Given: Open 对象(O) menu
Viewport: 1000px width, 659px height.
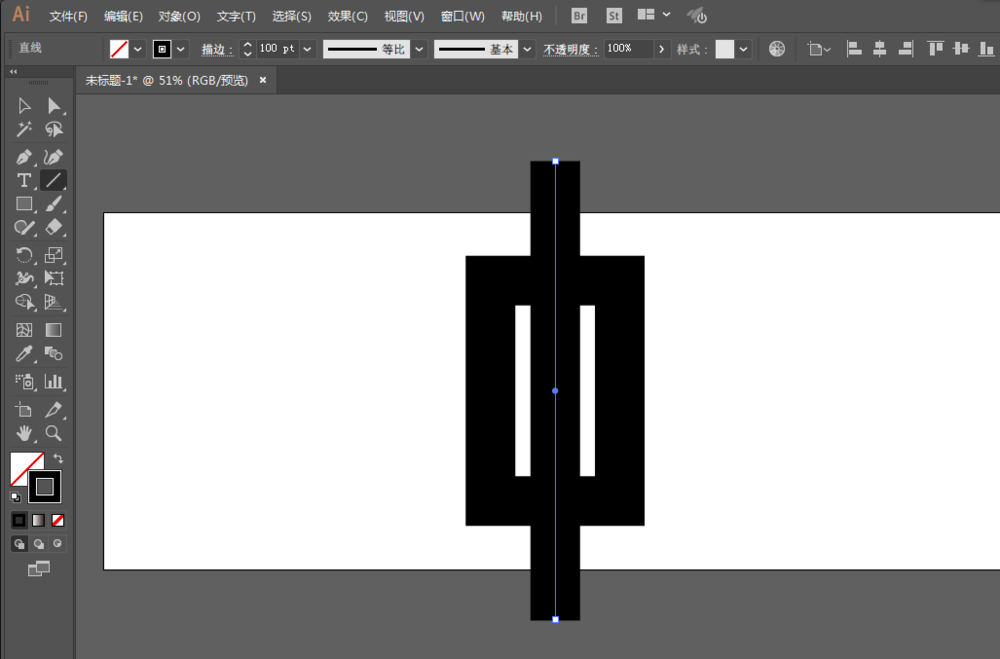Looking at the screenshot, I should (x=179, y=17).
